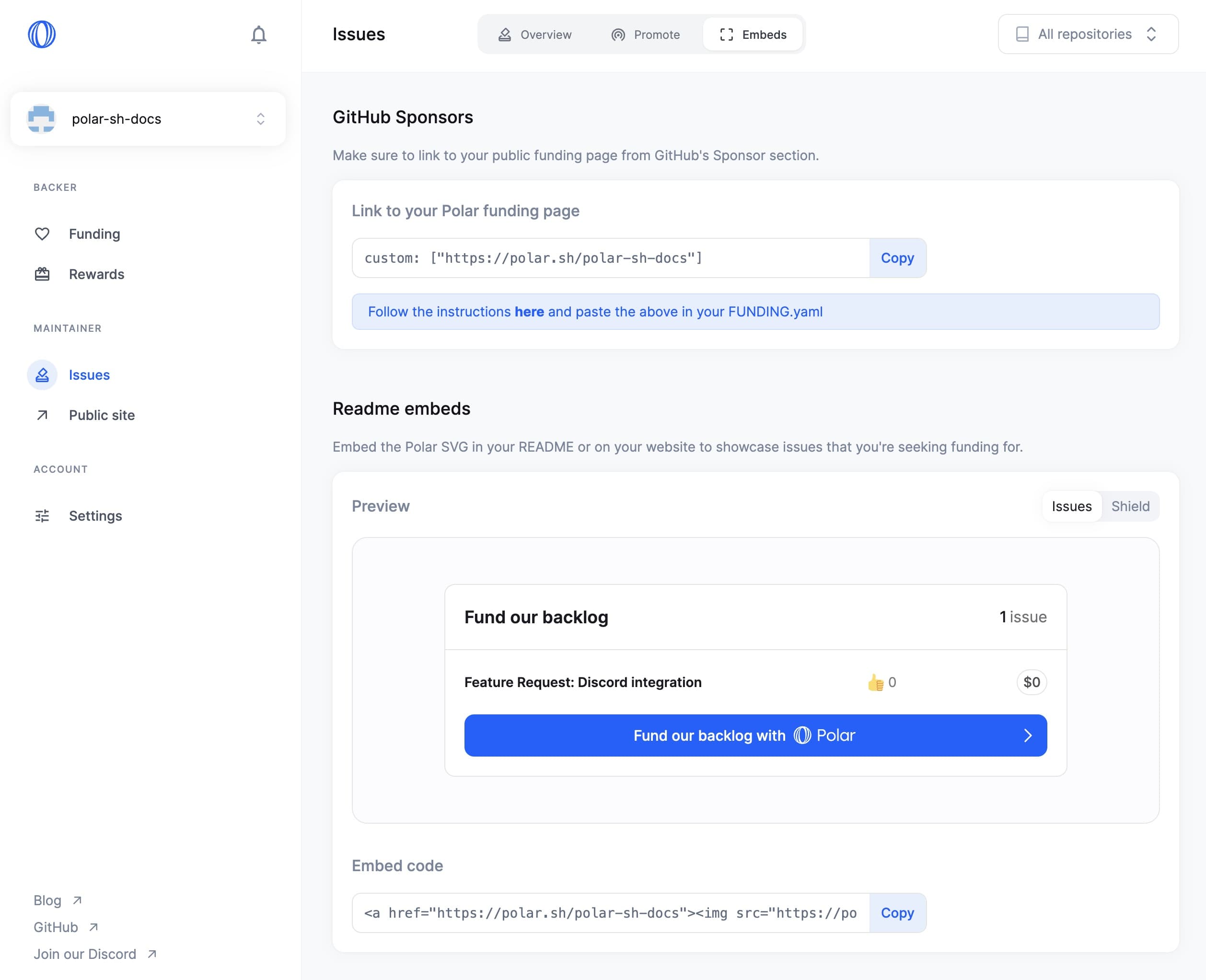Switch to the Overview tab
1206x980 pixels.
point(534,35)
